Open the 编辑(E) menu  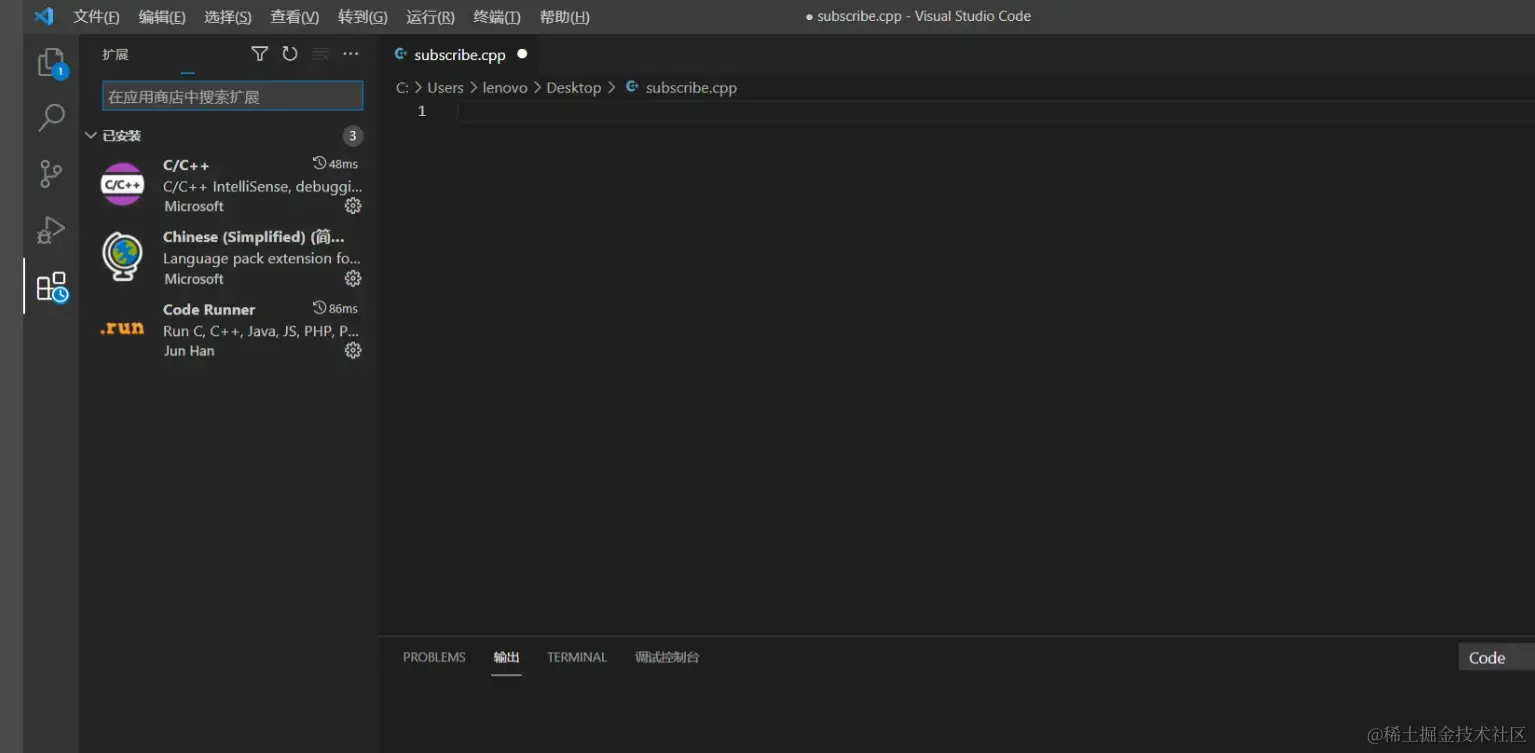tap(162, 17)
